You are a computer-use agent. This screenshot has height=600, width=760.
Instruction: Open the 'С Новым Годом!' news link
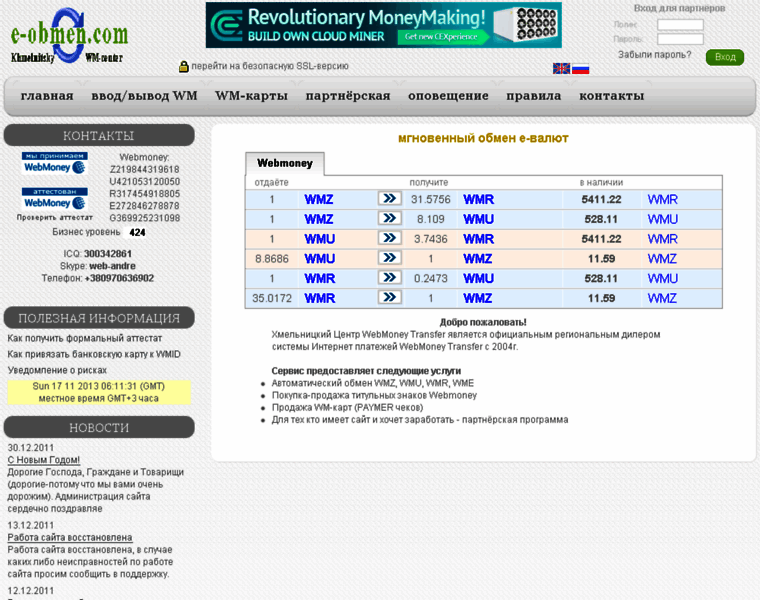[44, 460]
